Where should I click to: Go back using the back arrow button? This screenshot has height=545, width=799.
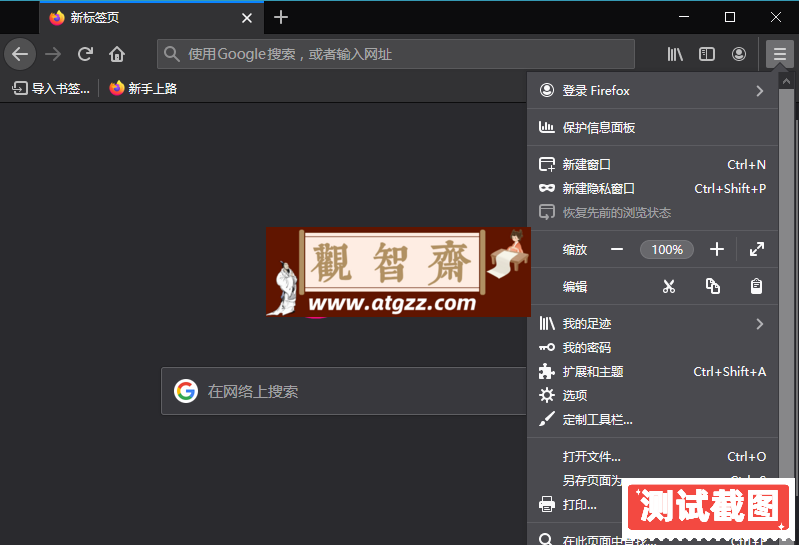[20, 54]
